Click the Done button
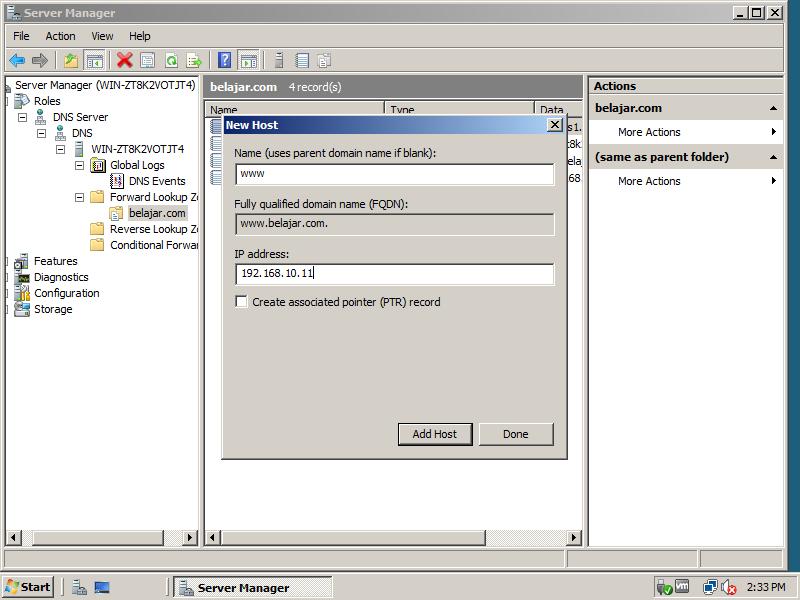The width and height of the screenshot is (800, 600). point(516,434)
